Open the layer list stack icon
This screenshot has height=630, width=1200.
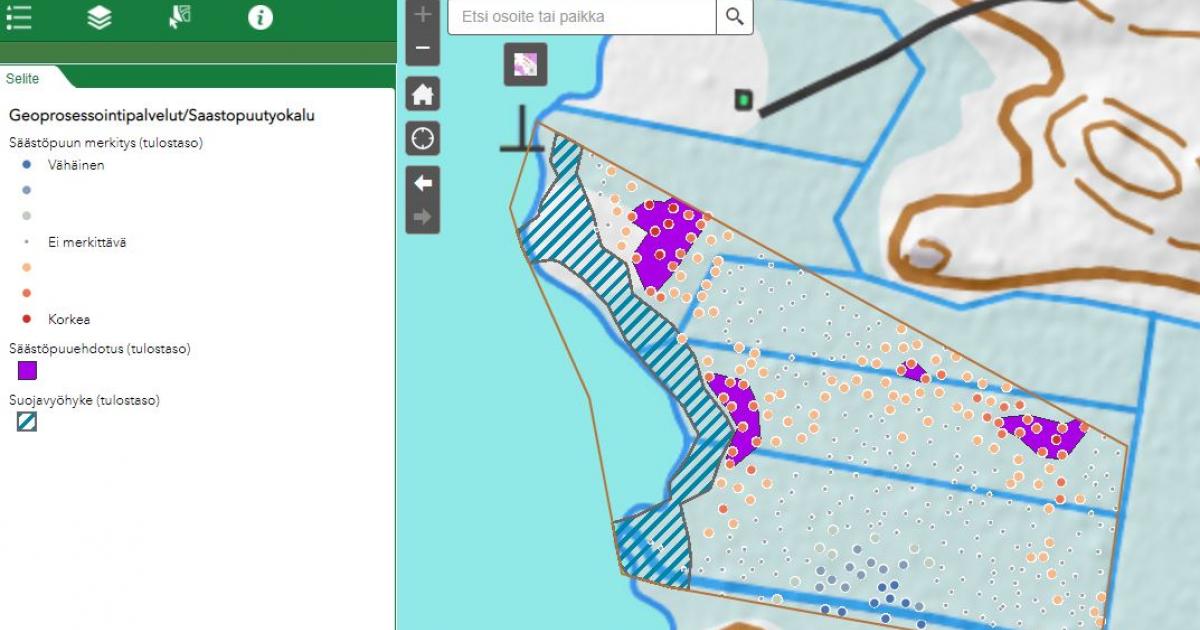[x=99, y=17]
